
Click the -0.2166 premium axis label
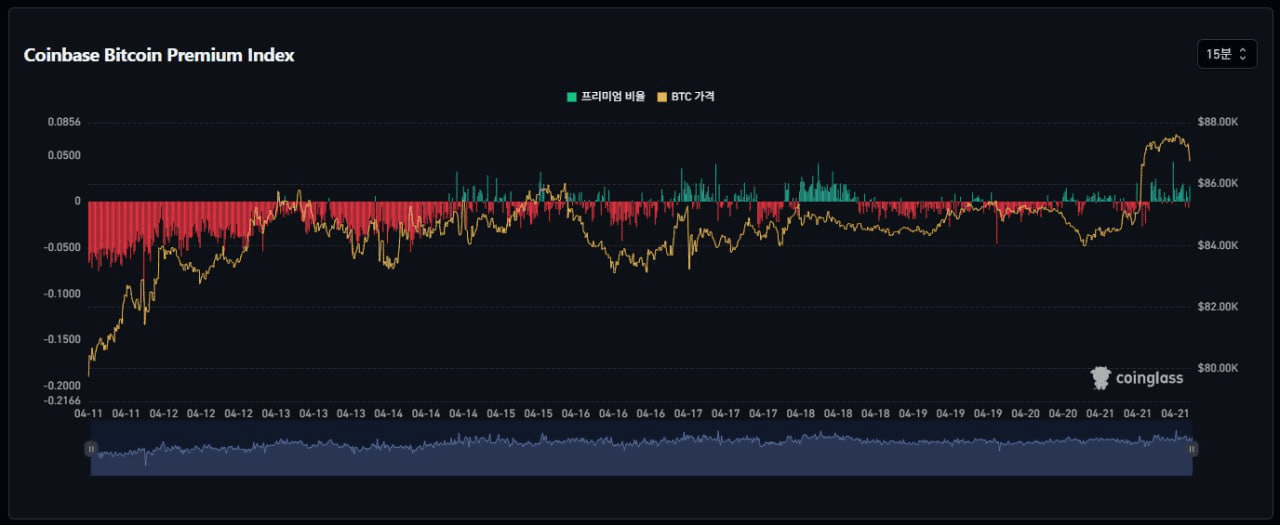pos(62,400)
